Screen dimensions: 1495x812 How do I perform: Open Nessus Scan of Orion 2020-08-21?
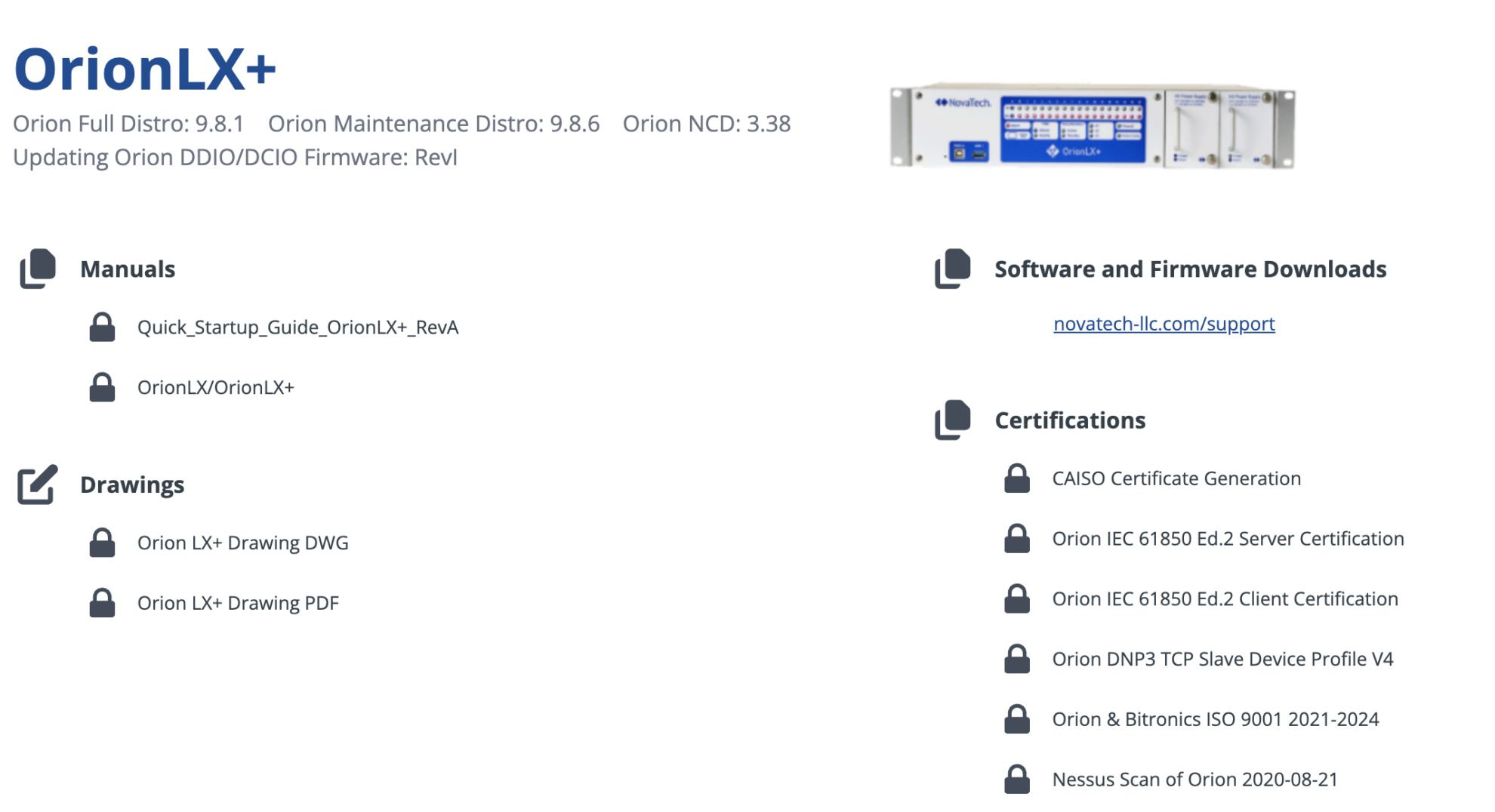click(1195, 780)
